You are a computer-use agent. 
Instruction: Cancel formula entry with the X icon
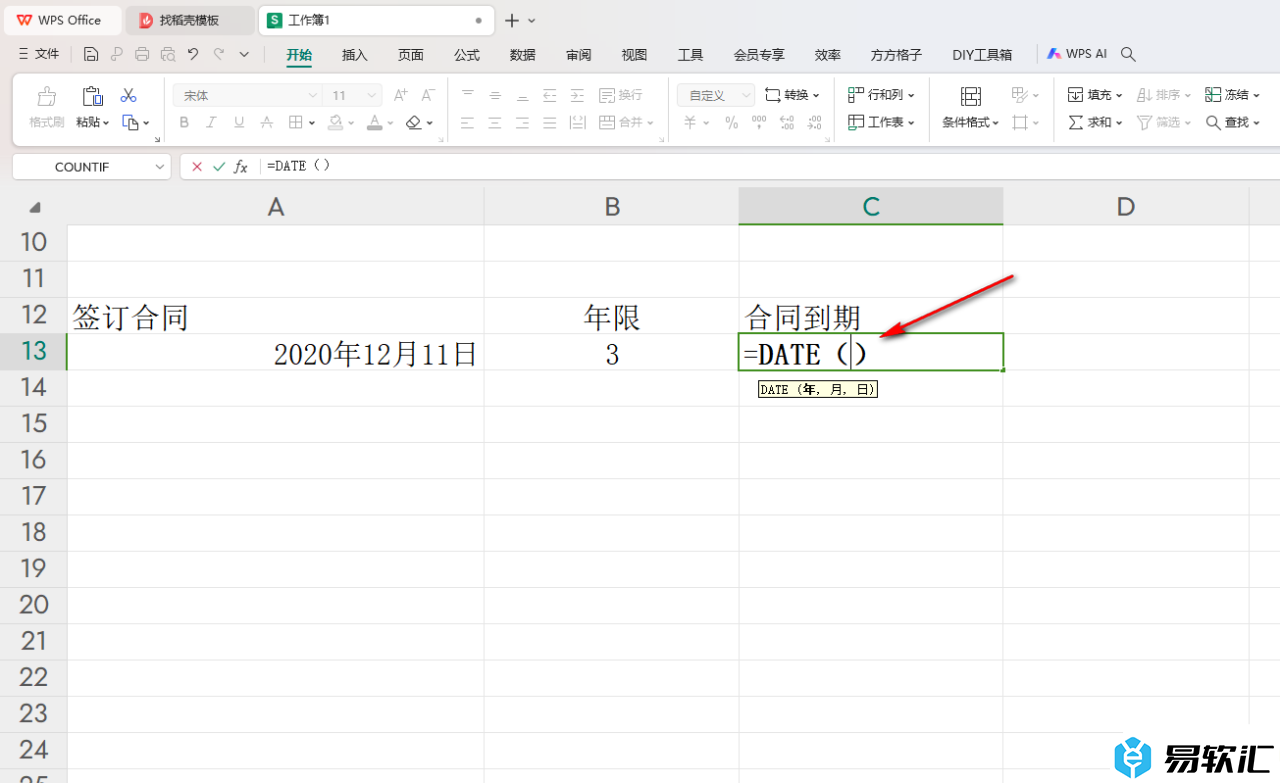pyautogui.click(x=197, y=167)
